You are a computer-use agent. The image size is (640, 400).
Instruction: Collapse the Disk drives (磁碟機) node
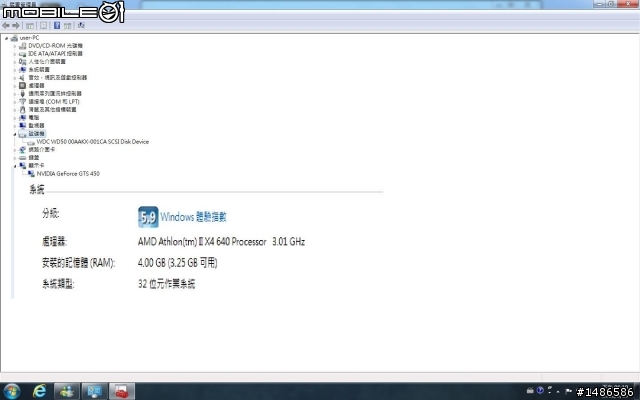tap(15, 134)
